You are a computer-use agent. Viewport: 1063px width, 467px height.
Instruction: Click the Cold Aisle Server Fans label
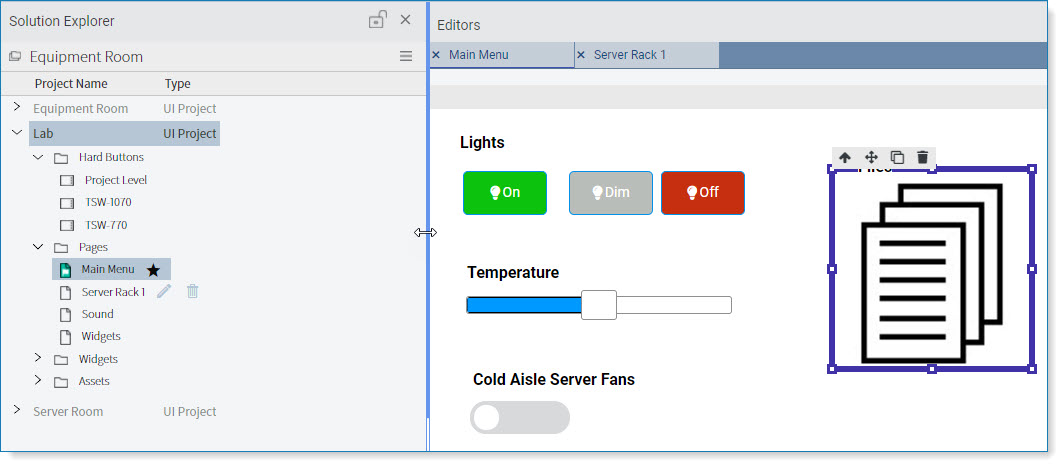(x=554, y=380)
